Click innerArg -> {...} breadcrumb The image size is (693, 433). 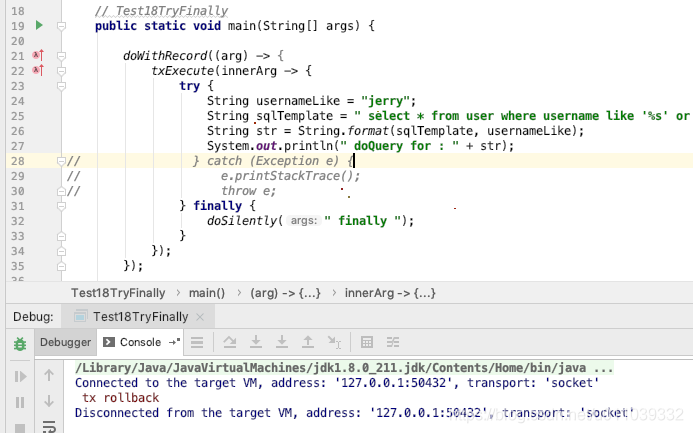click(x=390, y=293)
